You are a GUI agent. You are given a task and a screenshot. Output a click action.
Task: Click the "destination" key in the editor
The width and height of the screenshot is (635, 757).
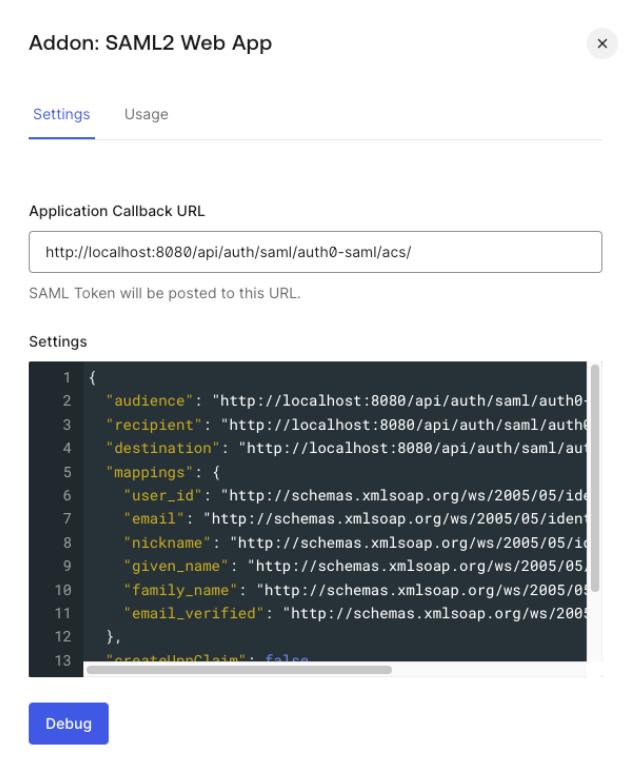(159, 447)
